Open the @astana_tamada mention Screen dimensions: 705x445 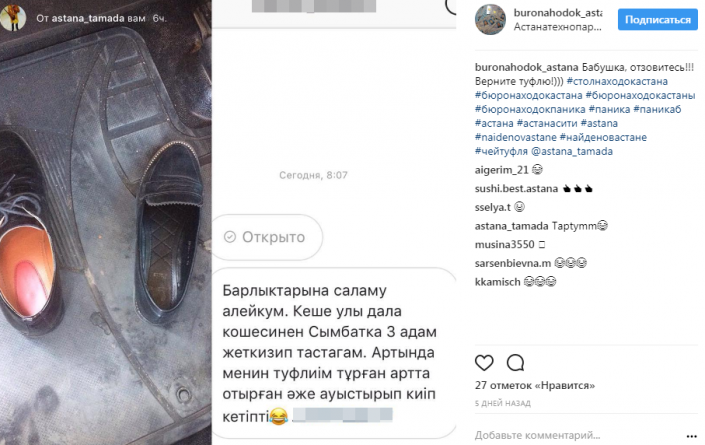pos(572,151)
